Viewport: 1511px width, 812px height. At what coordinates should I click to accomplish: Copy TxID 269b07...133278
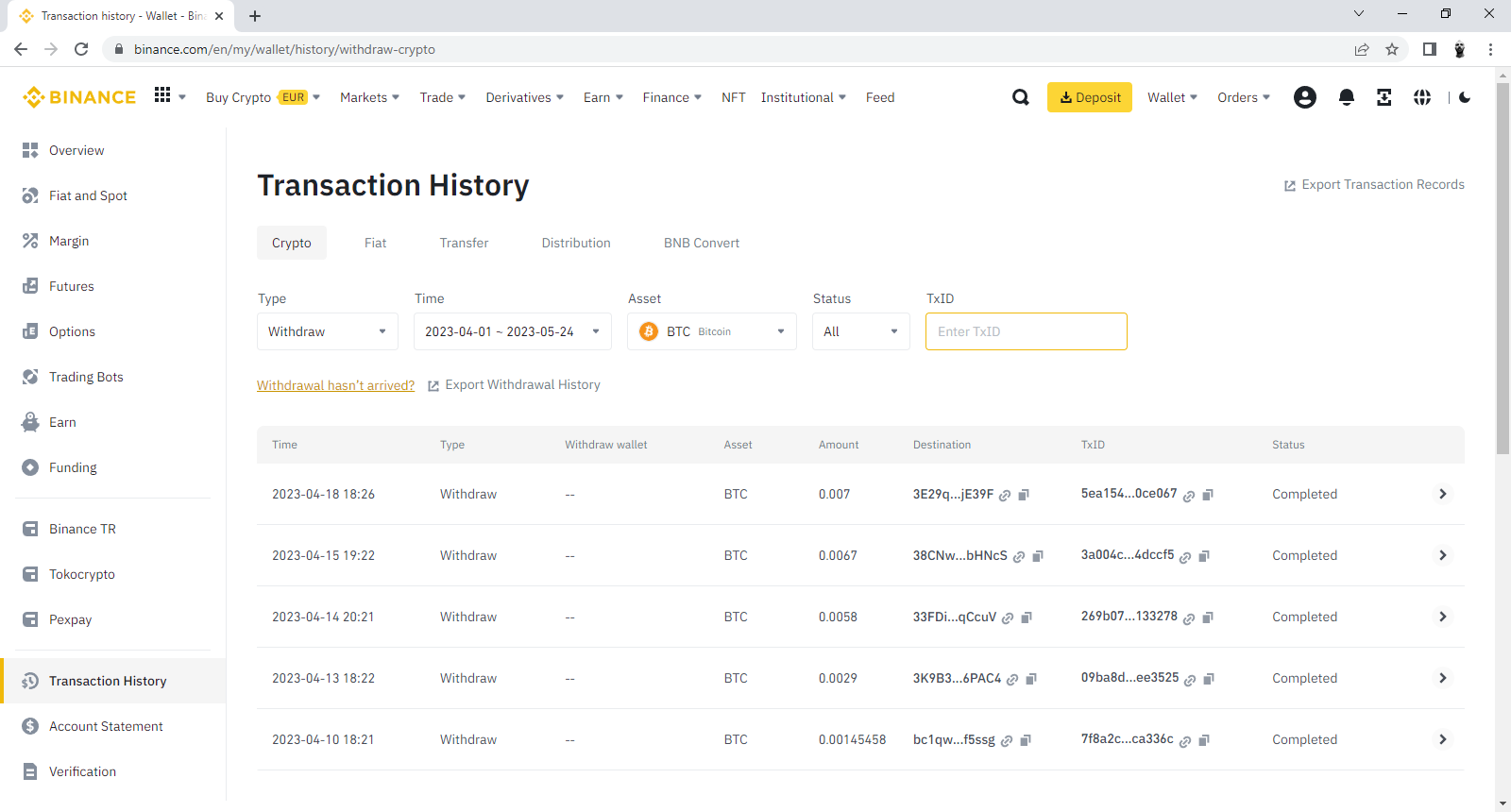tap(1208, 617)
